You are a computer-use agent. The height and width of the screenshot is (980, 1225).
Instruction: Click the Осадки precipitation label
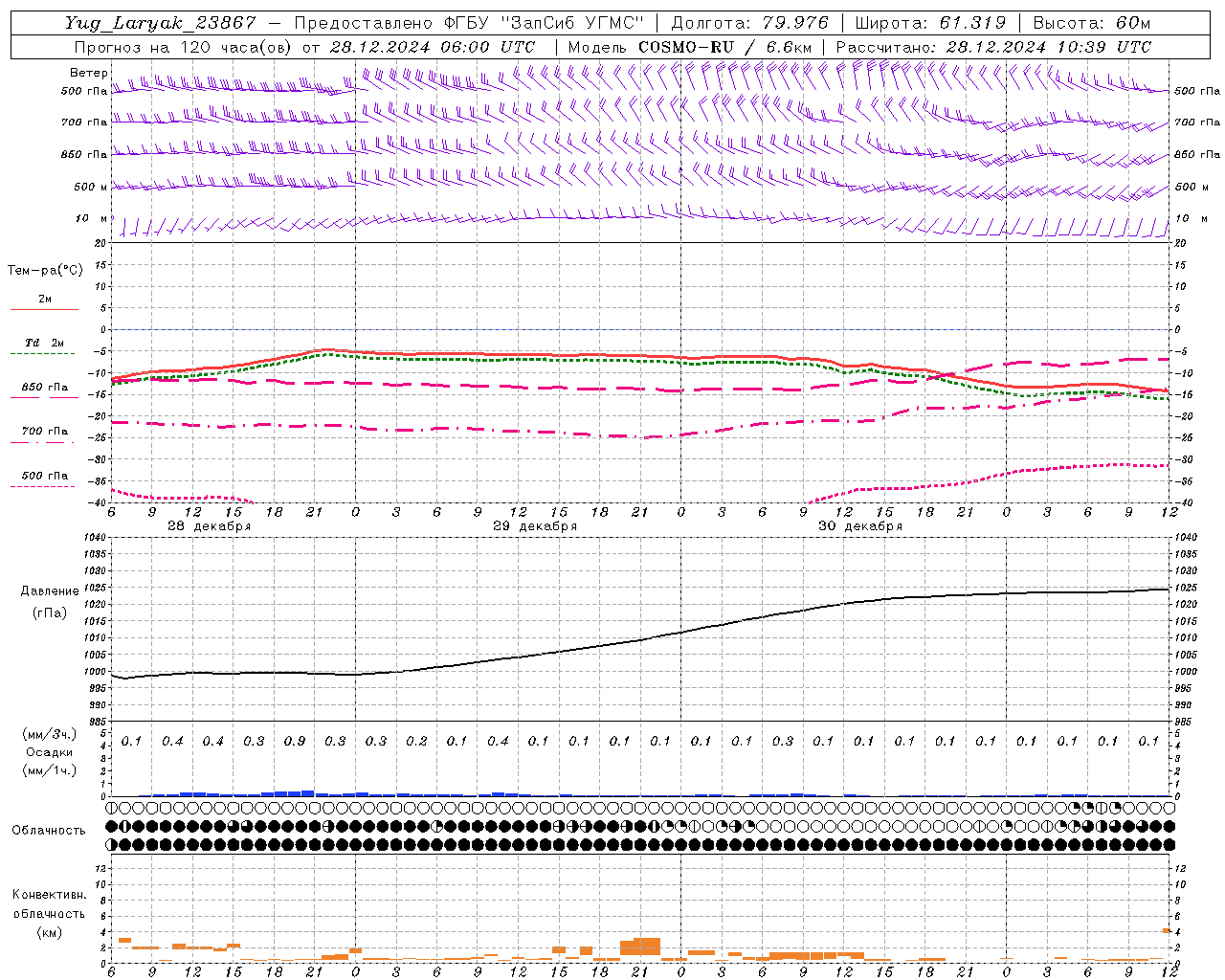50,752
